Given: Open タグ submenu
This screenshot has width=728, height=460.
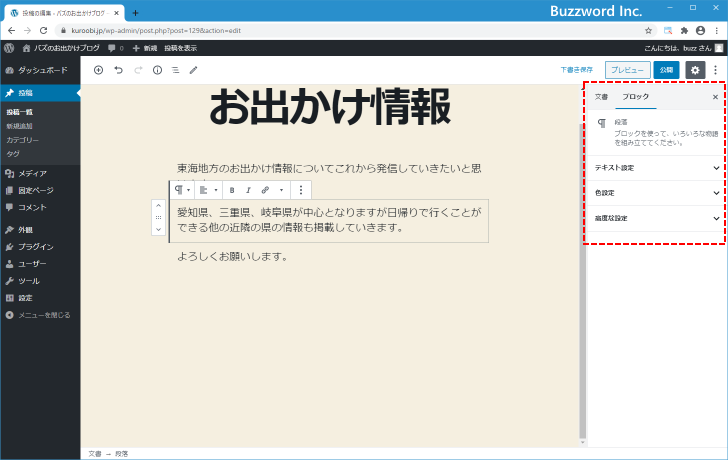Looking at the screenshot, I should (13, 154).
